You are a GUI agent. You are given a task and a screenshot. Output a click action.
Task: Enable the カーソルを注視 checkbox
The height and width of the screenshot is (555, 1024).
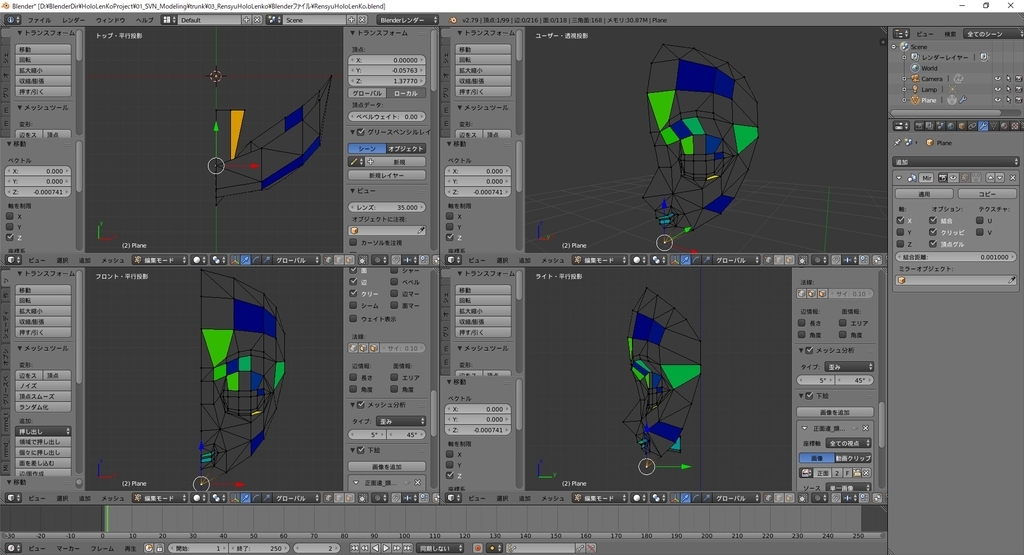point(353,242)
